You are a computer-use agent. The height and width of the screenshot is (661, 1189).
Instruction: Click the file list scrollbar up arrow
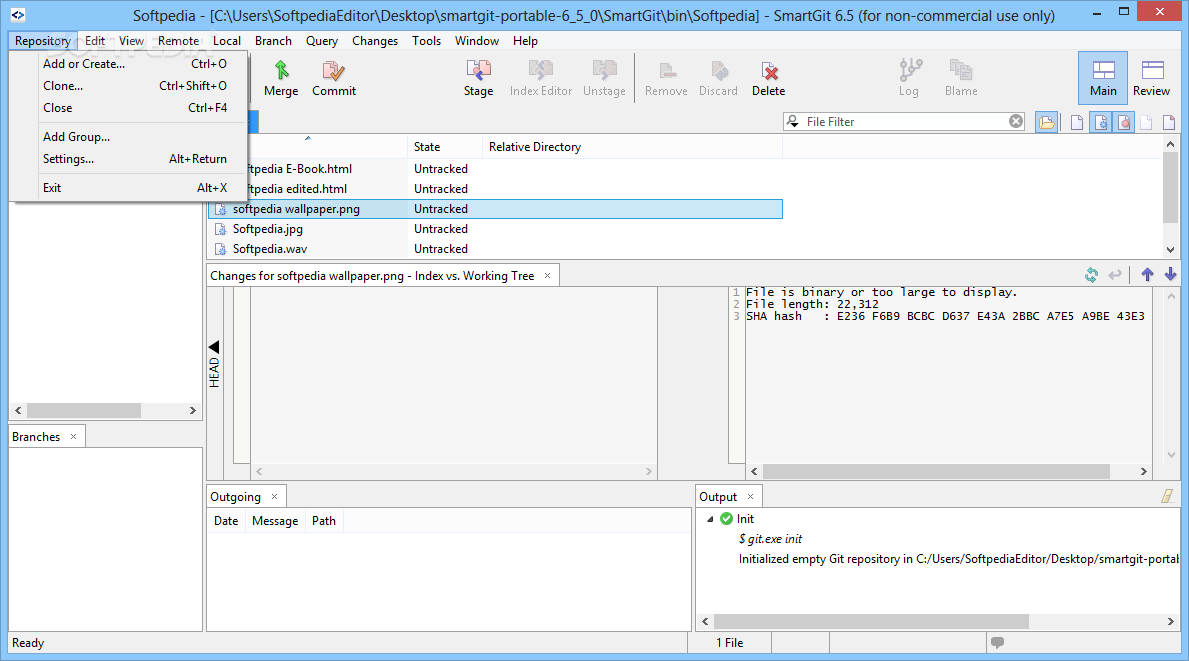coord(1170,144)
